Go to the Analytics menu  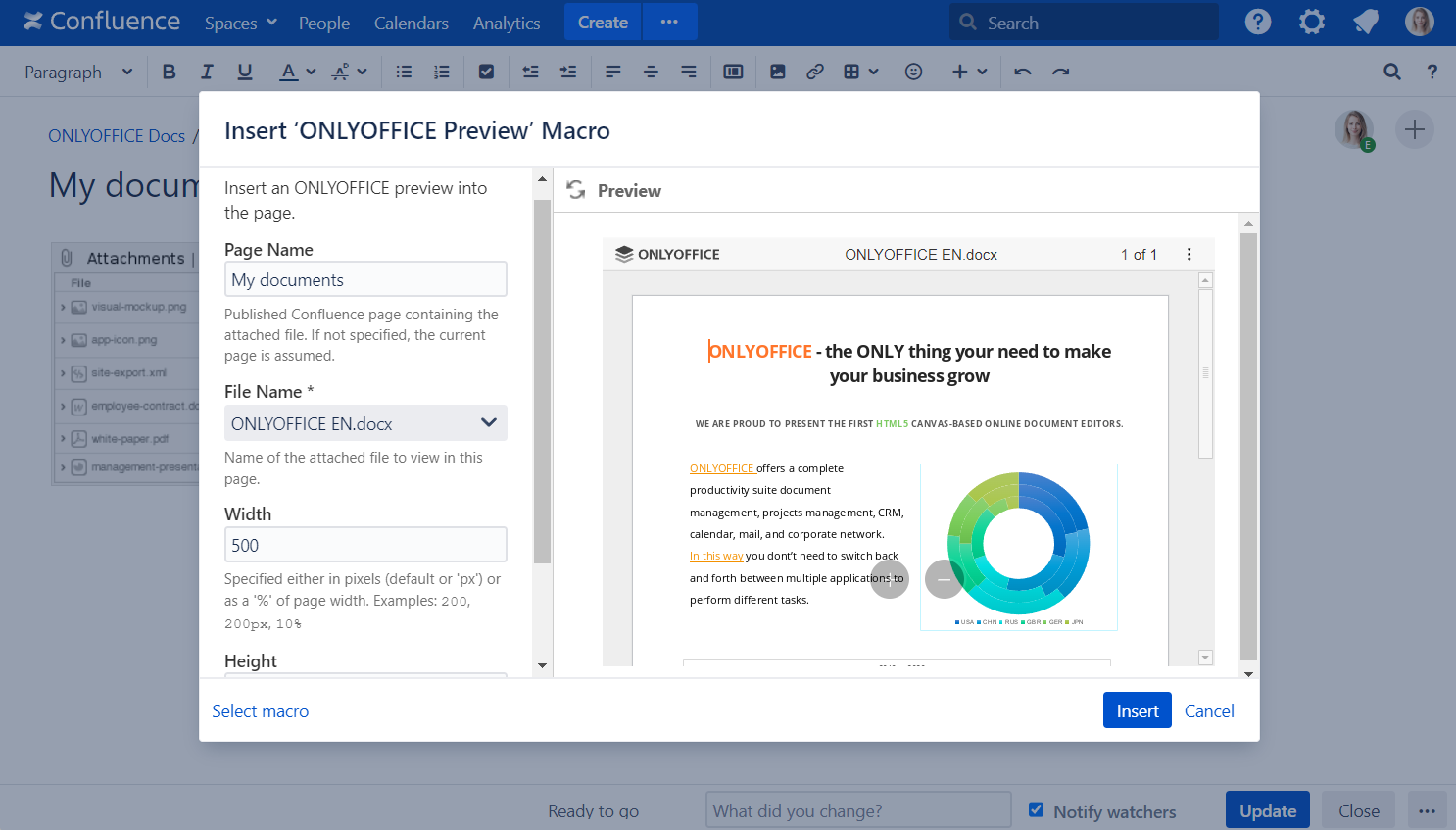click(506, 23)
